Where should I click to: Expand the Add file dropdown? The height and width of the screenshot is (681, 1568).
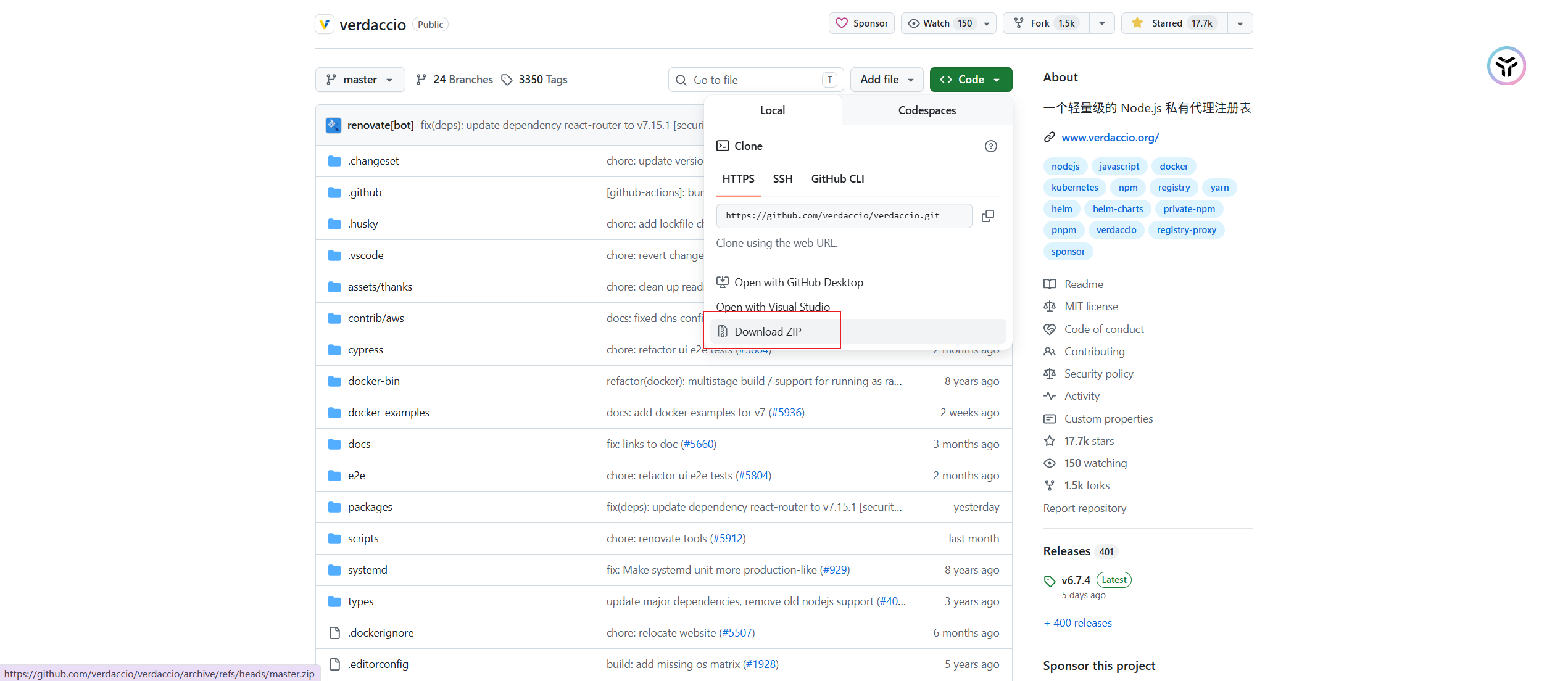coord(887,80)
